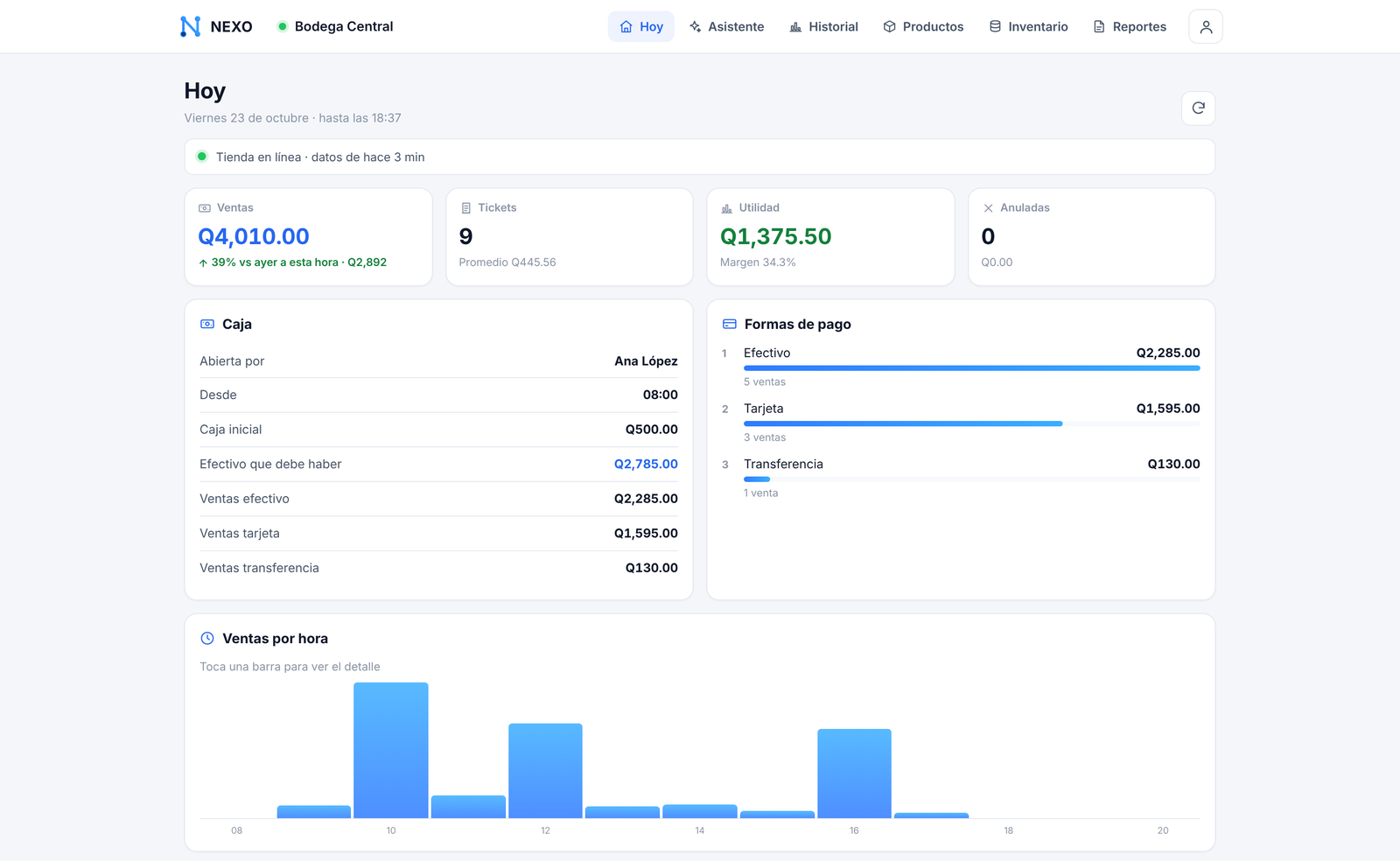Image resolution: width=1400 pixels, height=861 pixels.
Task: Click the Desde 08:00 time value
Action: tap(661, 395)
